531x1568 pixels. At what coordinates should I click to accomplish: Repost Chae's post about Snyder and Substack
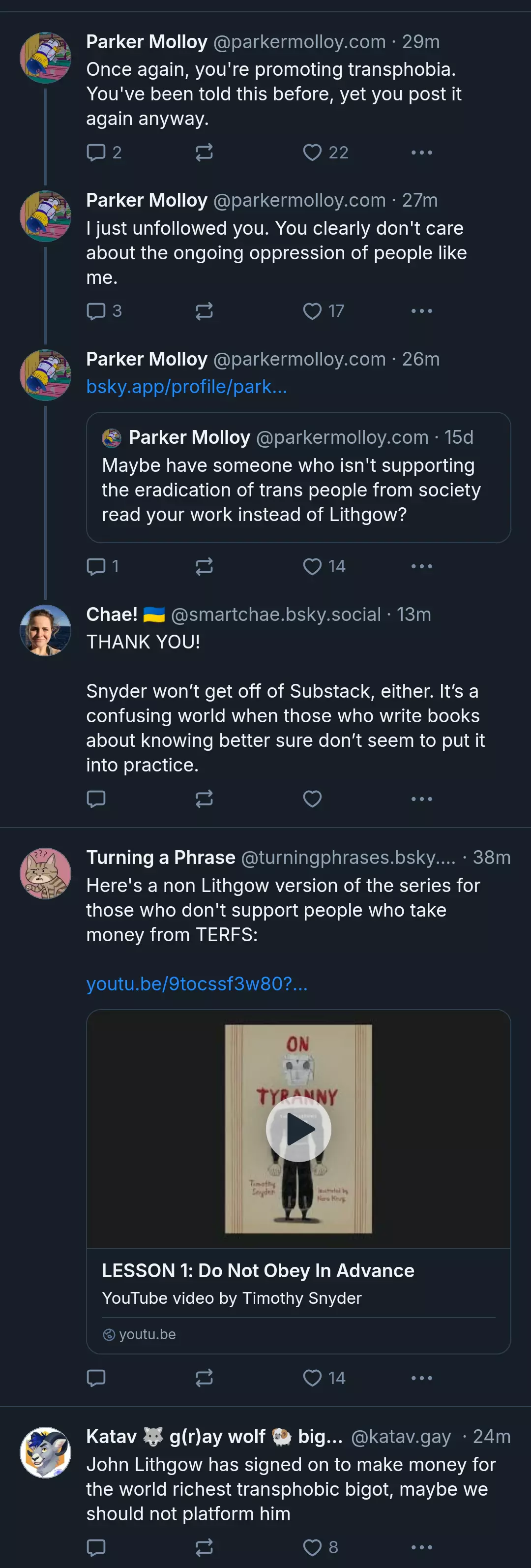coord(204,799)
